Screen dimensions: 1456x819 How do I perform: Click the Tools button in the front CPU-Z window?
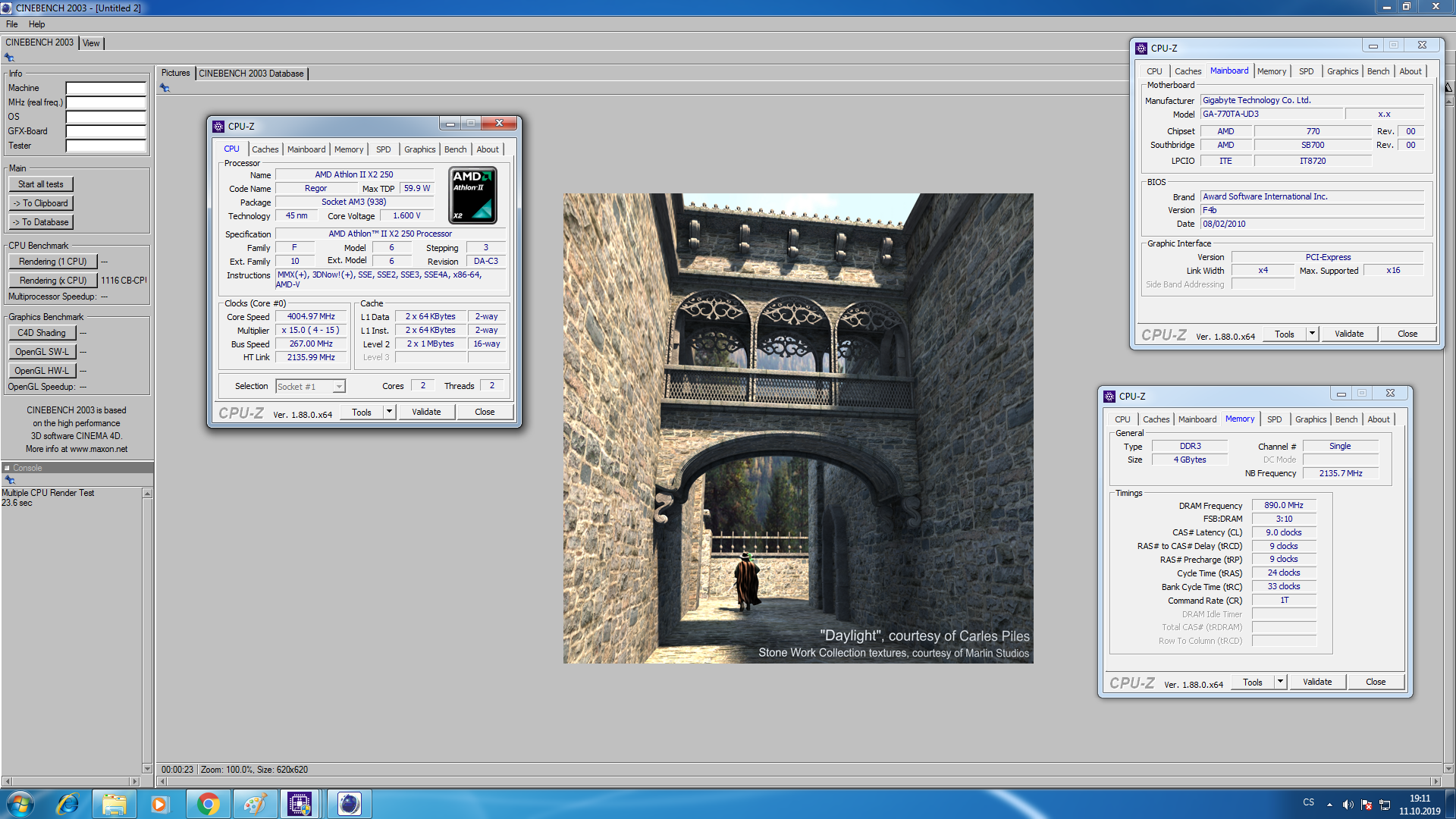pyautogui.click(x=362, y=412)
